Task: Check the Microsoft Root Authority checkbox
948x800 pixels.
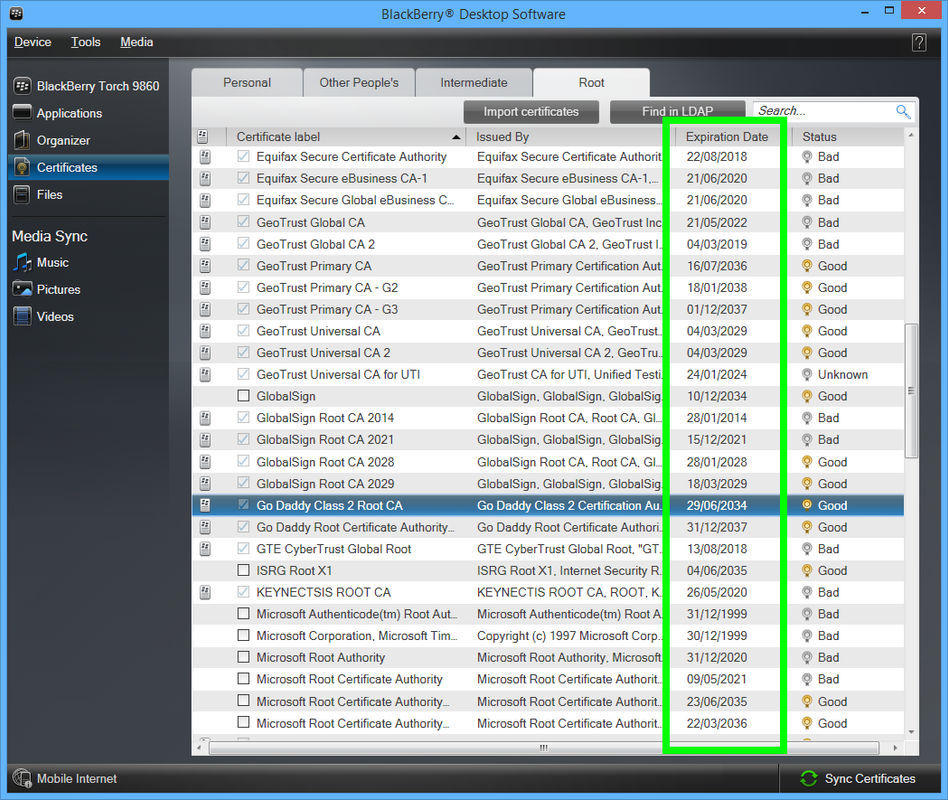Action: point(243,657)
